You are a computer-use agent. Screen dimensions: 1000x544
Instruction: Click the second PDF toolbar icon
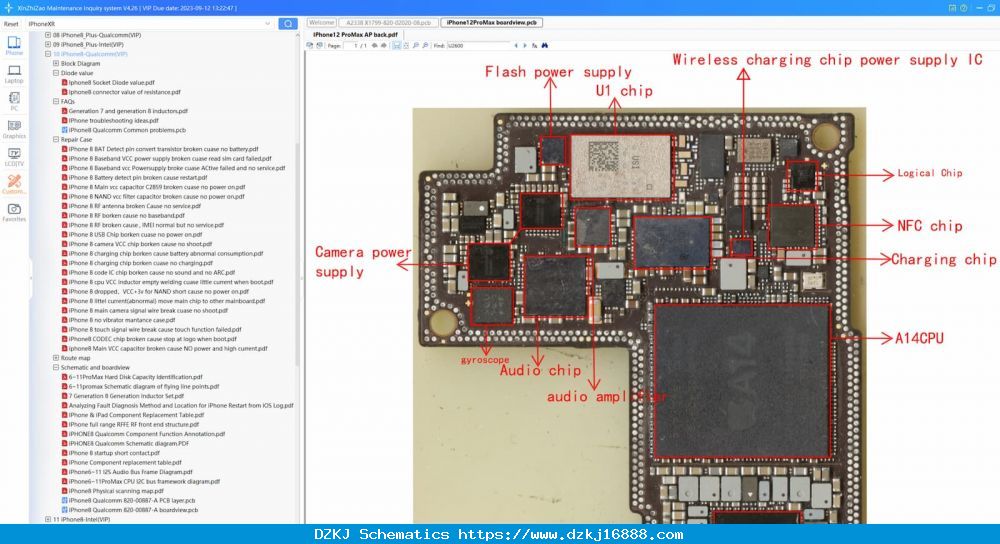tap(320, 46)
